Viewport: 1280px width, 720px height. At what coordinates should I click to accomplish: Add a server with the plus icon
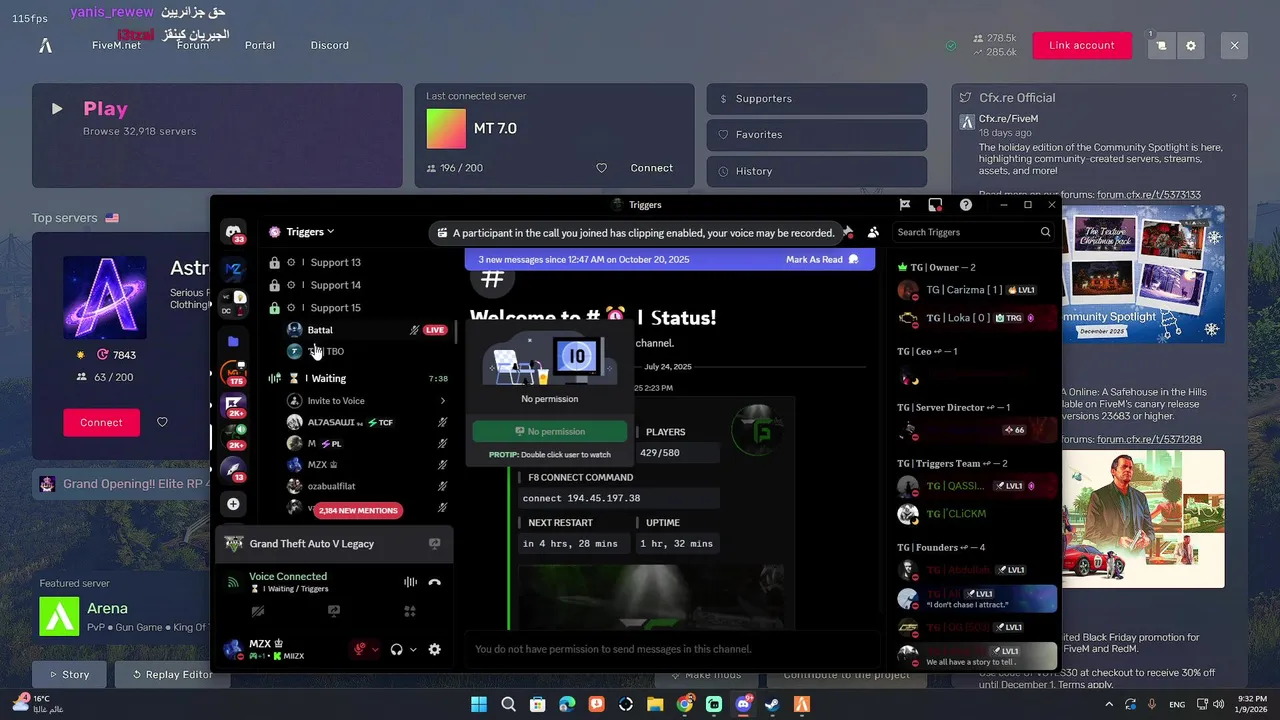(233, 504)
